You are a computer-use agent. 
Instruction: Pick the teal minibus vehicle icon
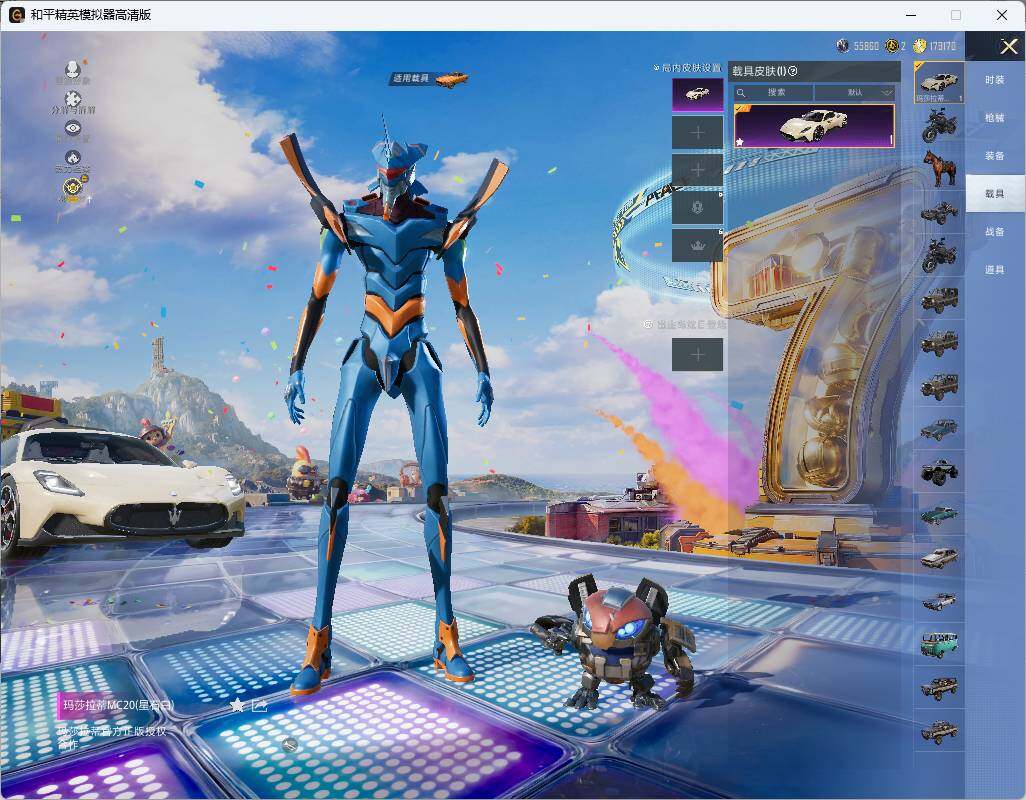pos(939,644)
